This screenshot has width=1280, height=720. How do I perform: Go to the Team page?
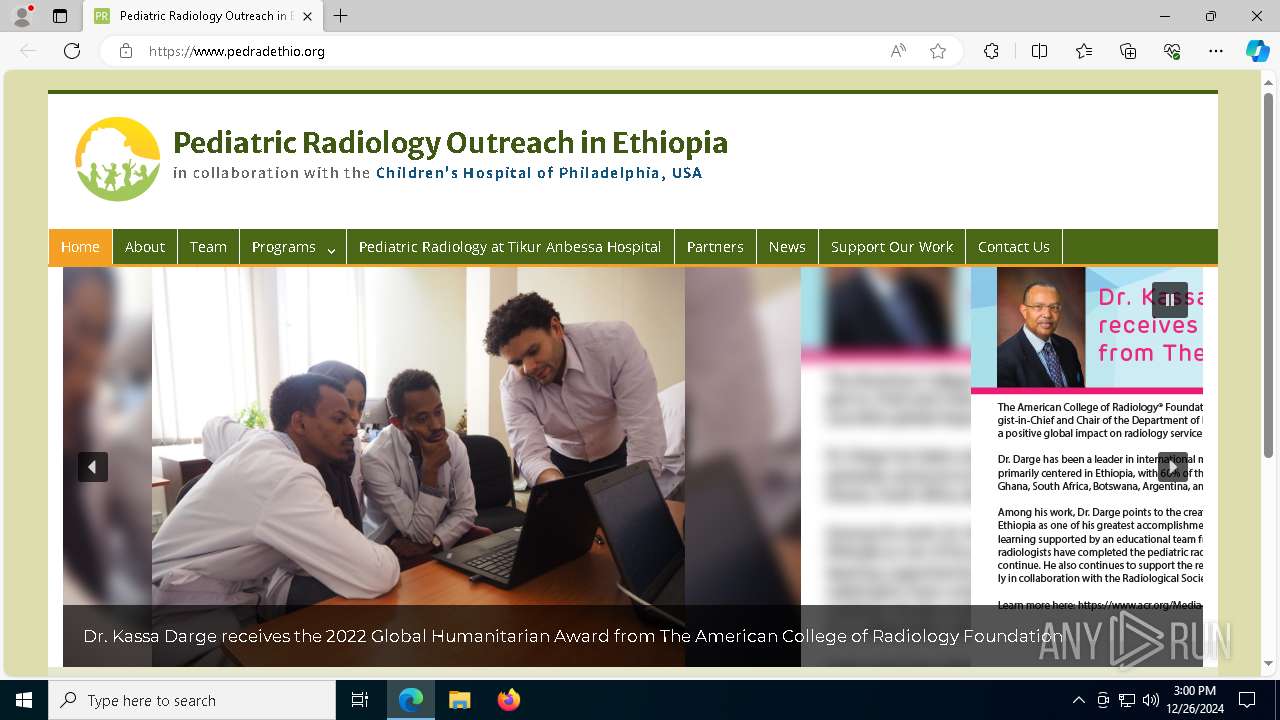208,247
